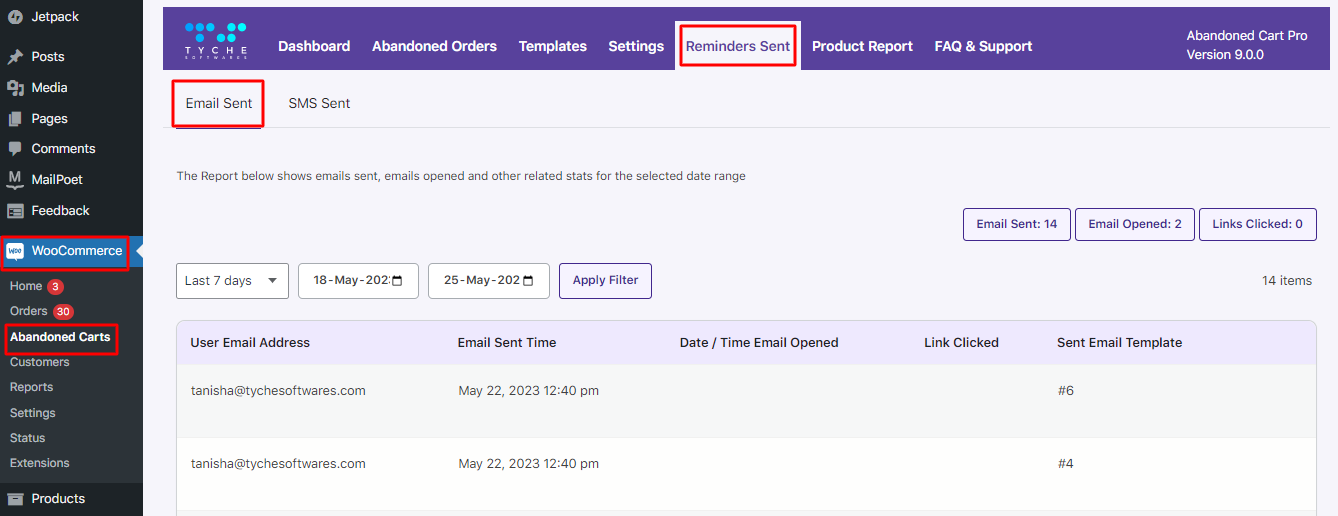The width and height of the screenshot is (1338, 516).
Task: Click the Feedback form icon
Action: tap(15, 211)
